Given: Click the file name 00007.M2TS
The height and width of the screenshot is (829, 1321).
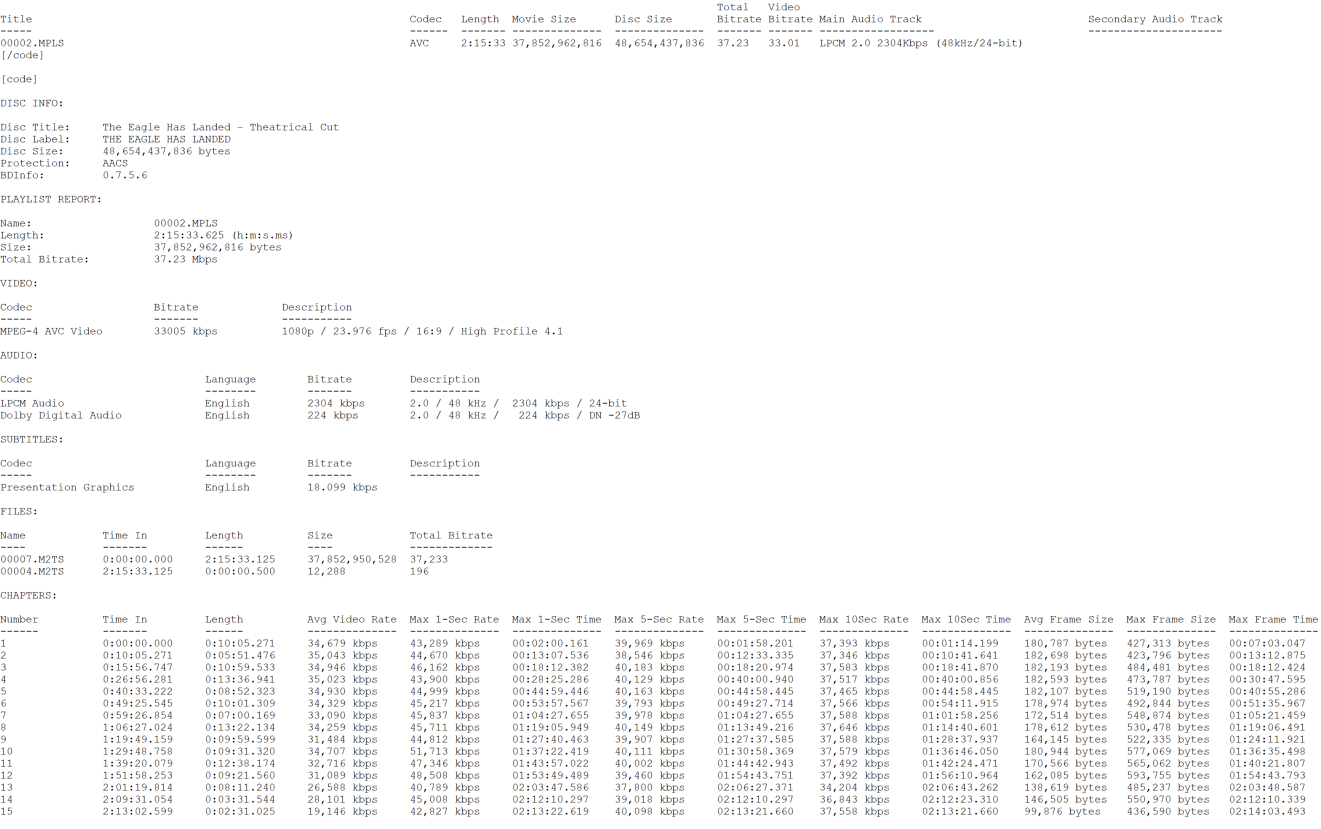Looking at the screenshot, I should point(32,560).
